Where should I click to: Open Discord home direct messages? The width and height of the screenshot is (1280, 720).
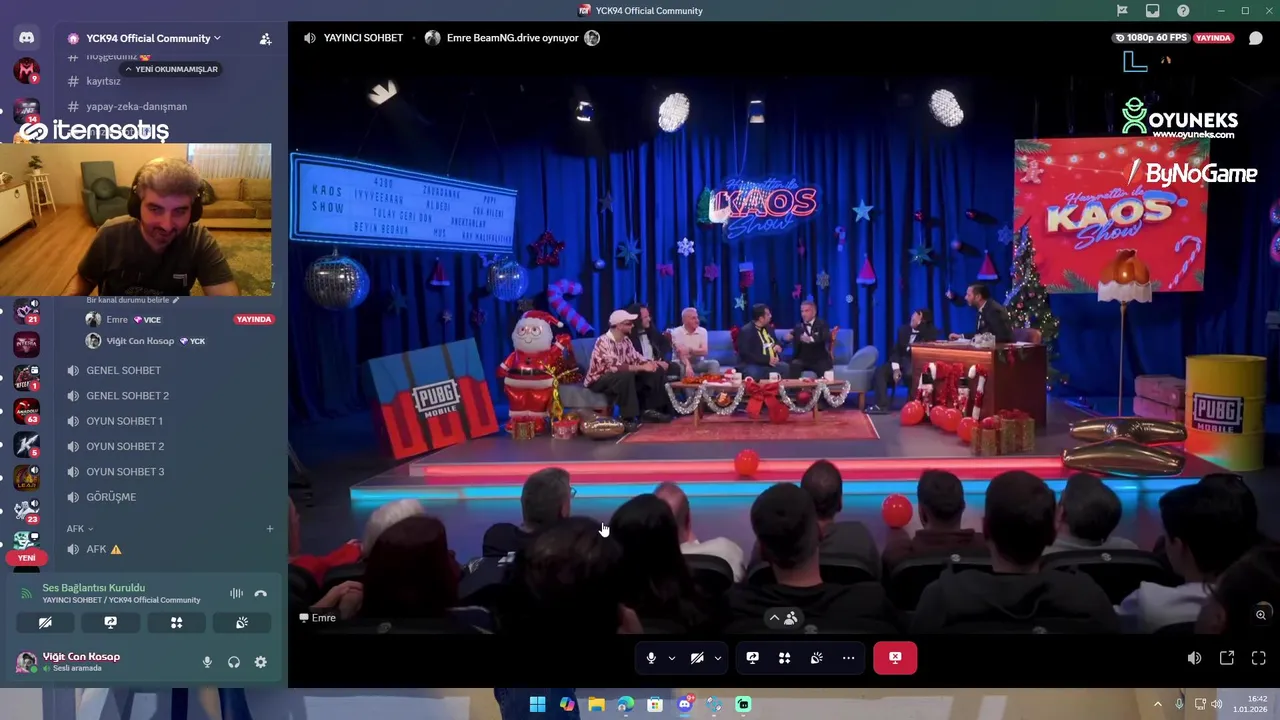tap(26, 38)
